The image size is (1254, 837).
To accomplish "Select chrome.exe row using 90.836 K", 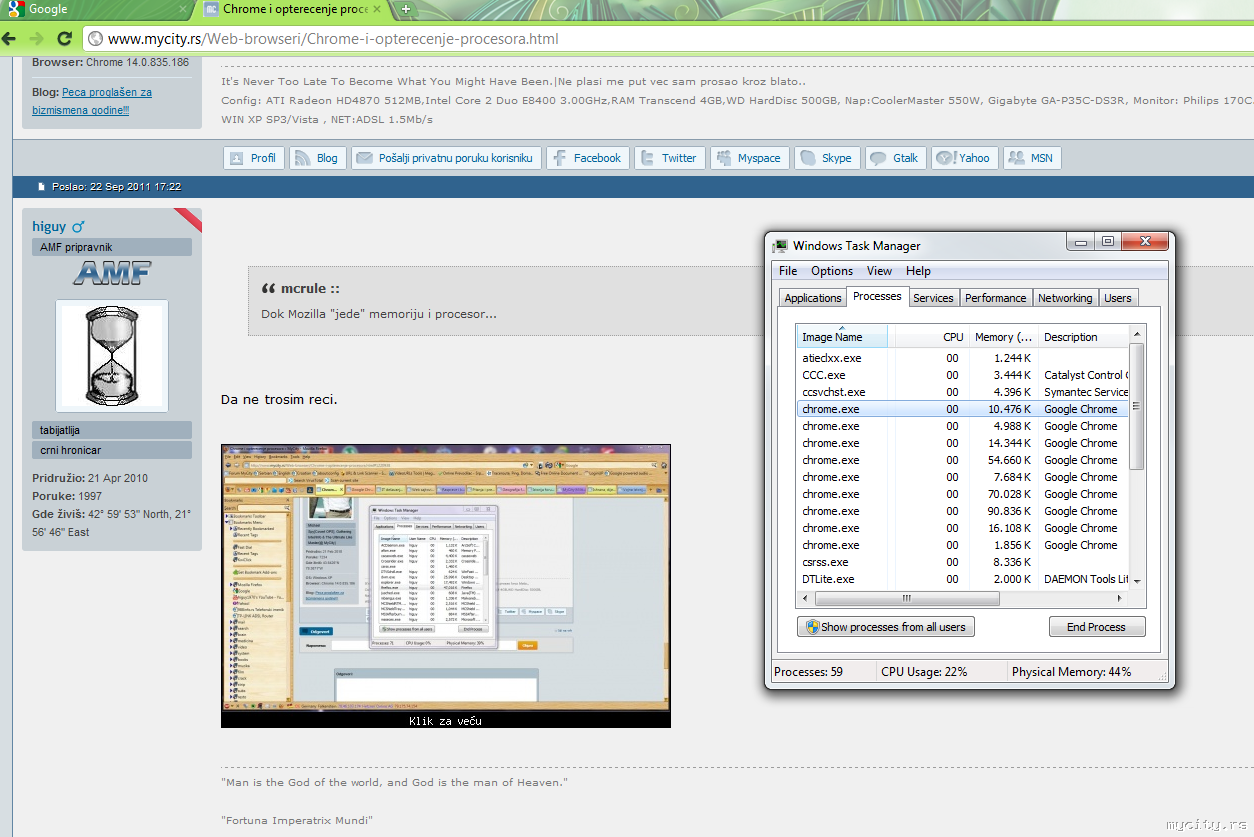I will 963,511.
